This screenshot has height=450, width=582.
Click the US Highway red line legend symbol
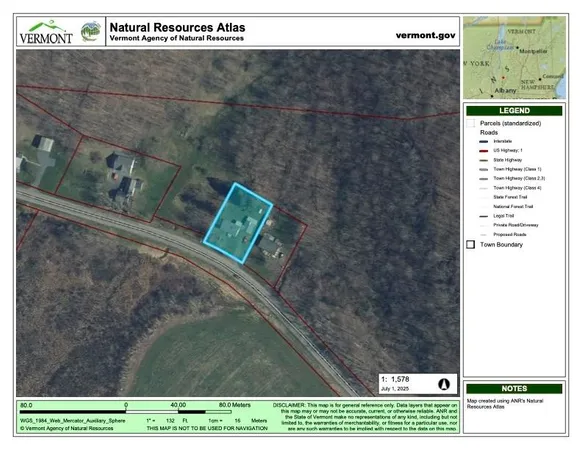(483, 151)
